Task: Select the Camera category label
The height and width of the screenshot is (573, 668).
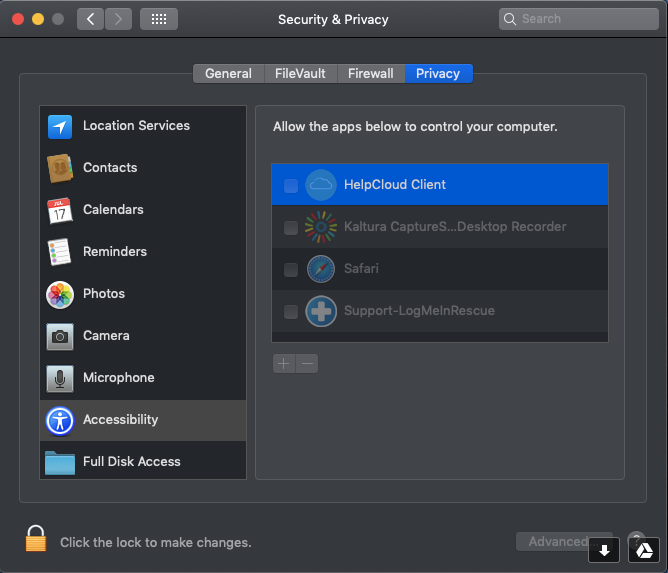Action: pos(106,336)
